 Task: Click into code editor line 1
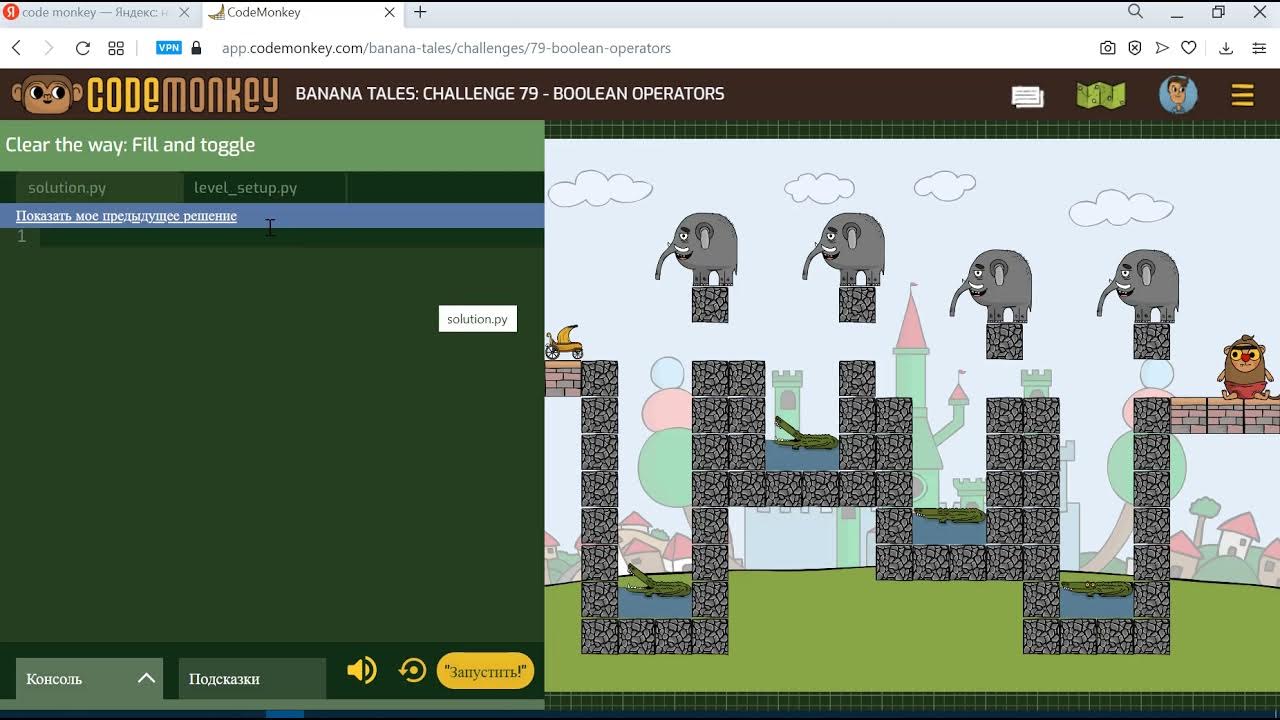click(x=290, y=237)
